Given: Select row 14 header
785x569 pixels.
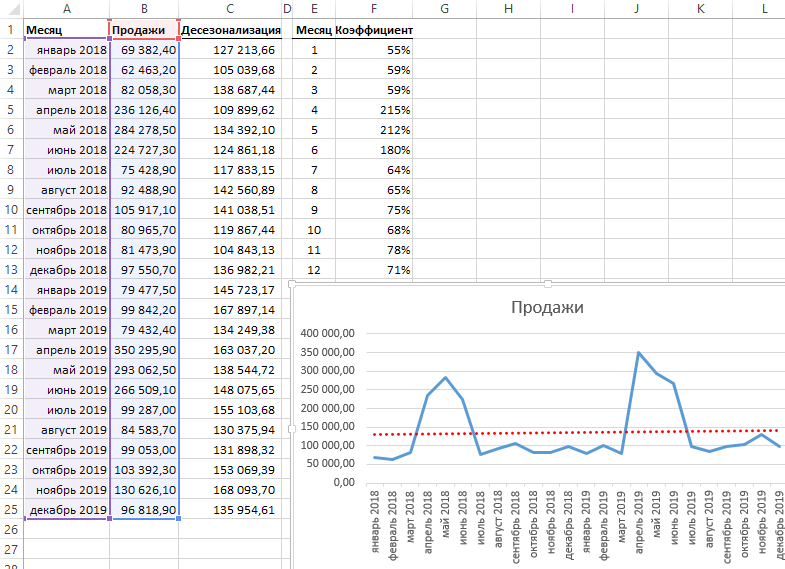Looking at the screenshot, I should [10, 290].
